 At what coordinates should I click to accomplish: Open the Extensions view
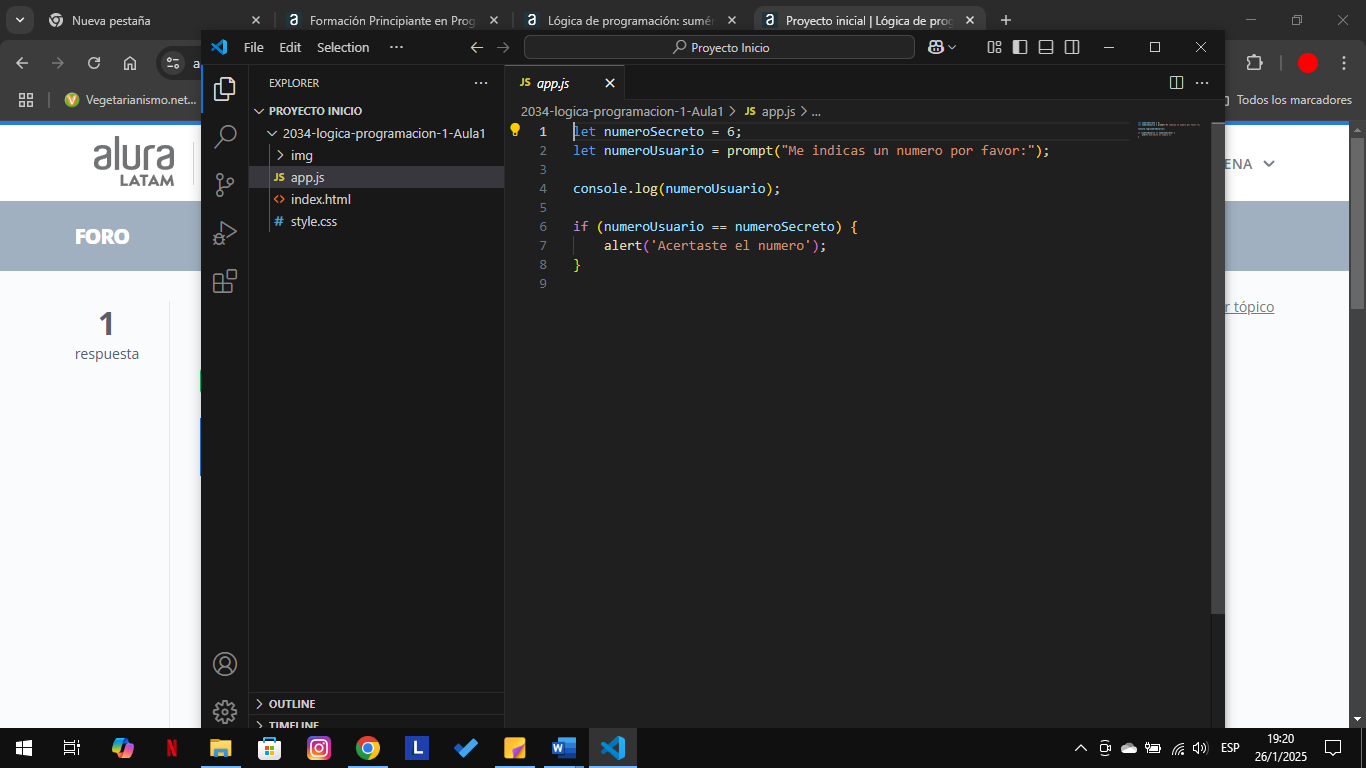[x=225, y=281]
